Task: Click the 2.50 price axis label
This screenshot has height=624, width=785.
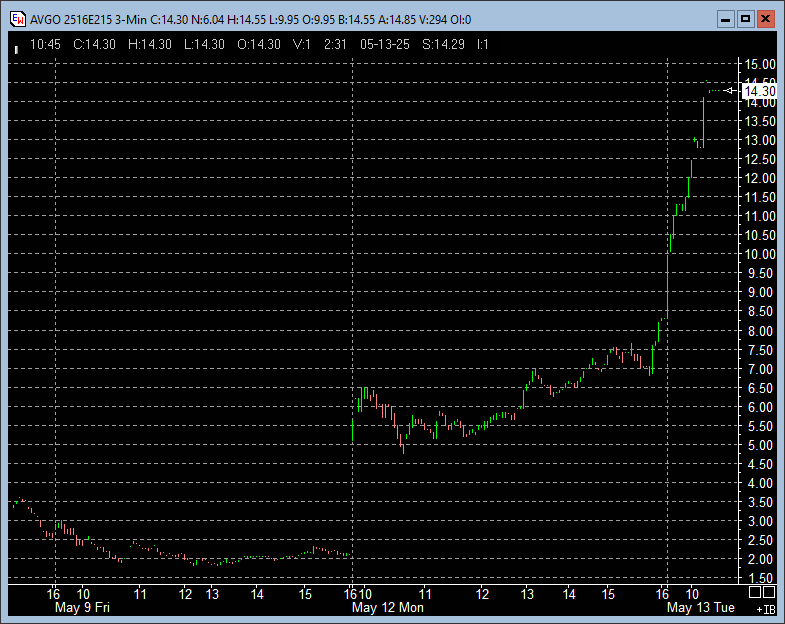Action: click(x=762, y=540)
